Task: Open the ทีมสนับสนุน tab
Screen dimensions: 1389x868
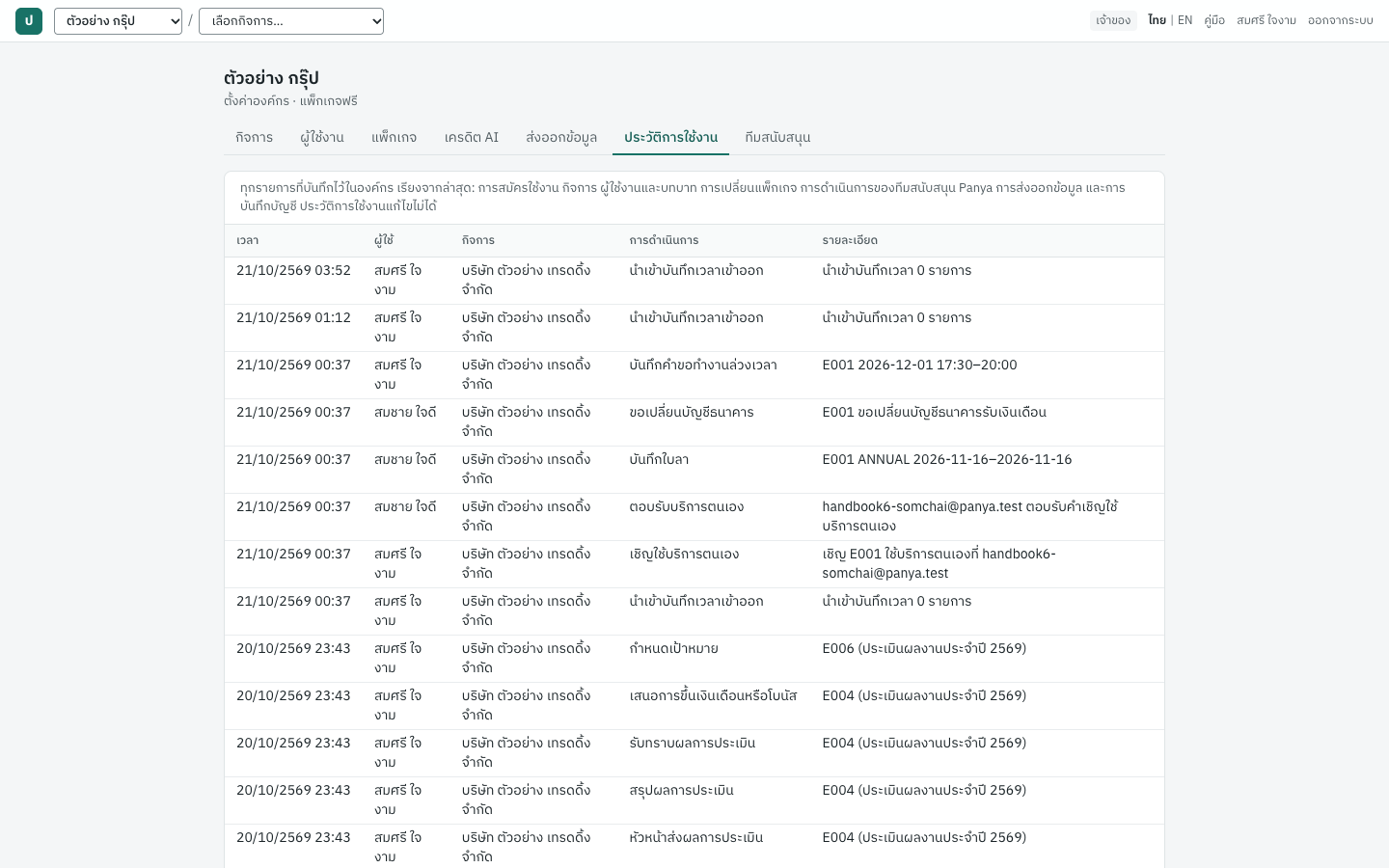Action: point(777,137)
